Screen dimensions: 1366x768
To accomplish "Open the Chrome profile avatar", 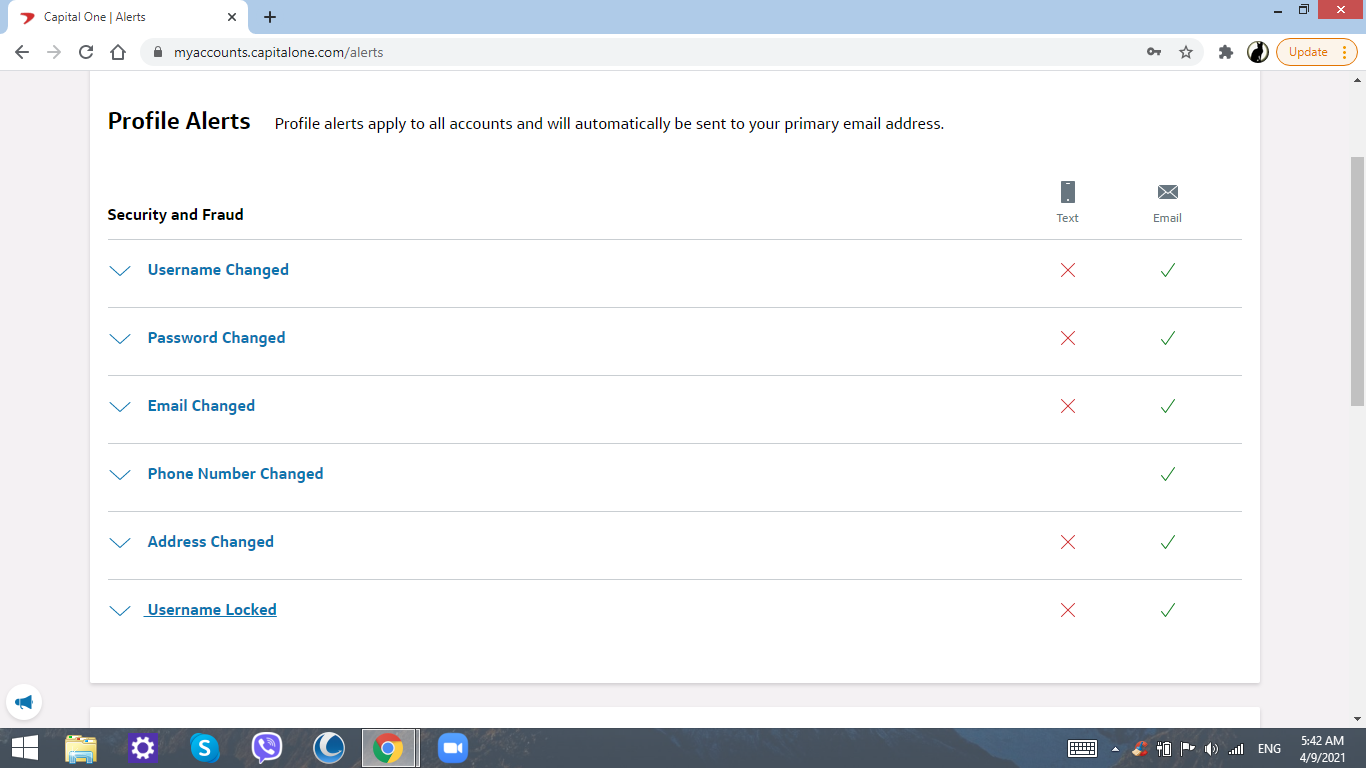I will tap(1258, 52).
